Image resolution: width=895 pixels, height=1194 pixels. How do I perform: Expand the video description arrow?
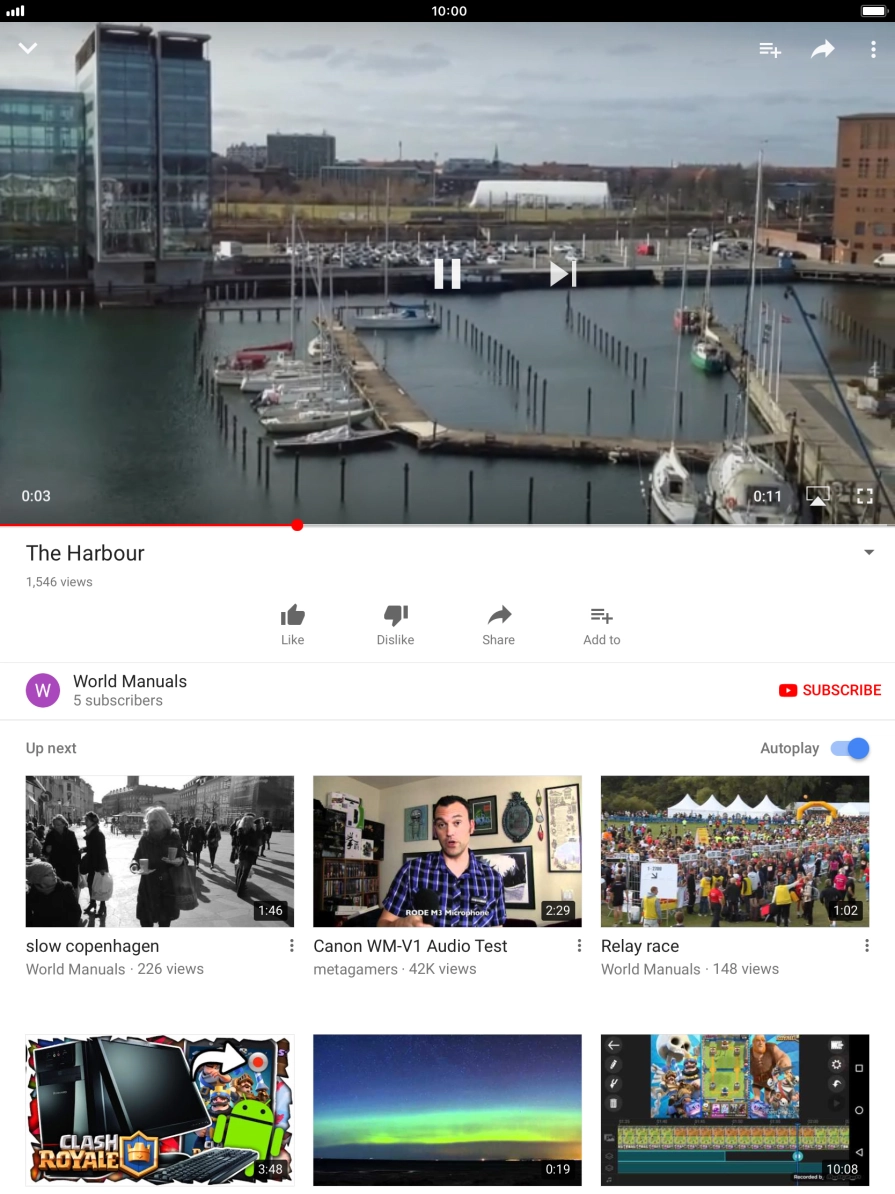click(868, 553)
